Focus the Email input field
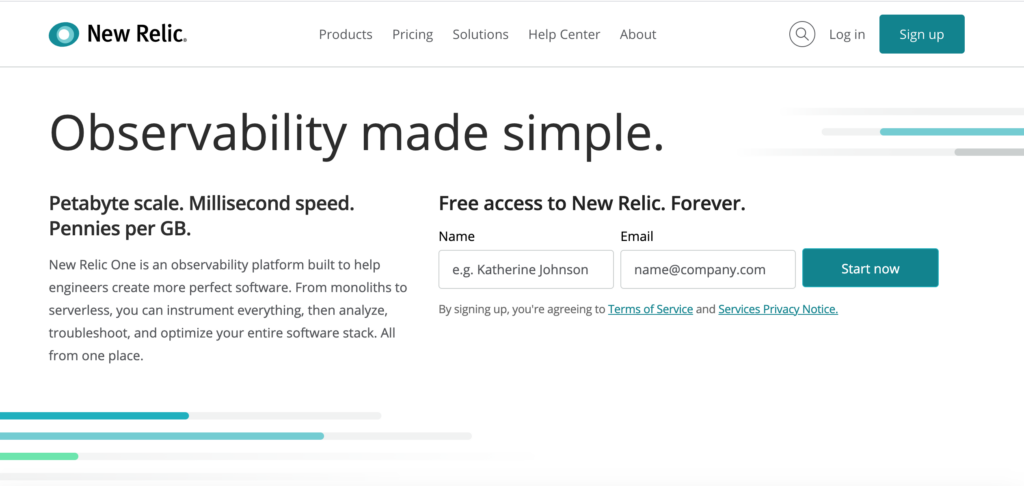 point(708,269)
